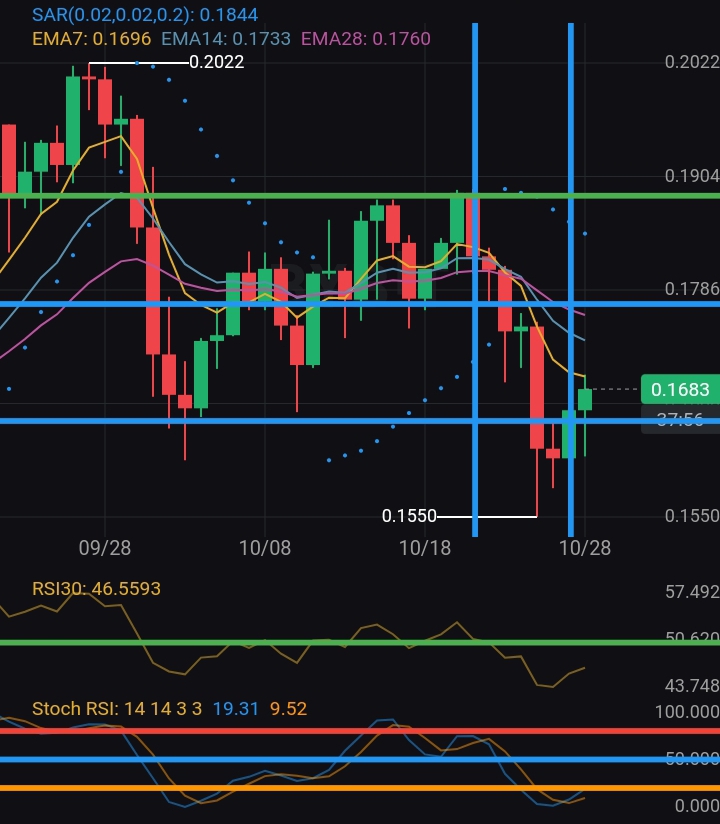Viewport: 720px width, 824px height.
Task: Select the SAR indicator value label
Action: (145, 15)
